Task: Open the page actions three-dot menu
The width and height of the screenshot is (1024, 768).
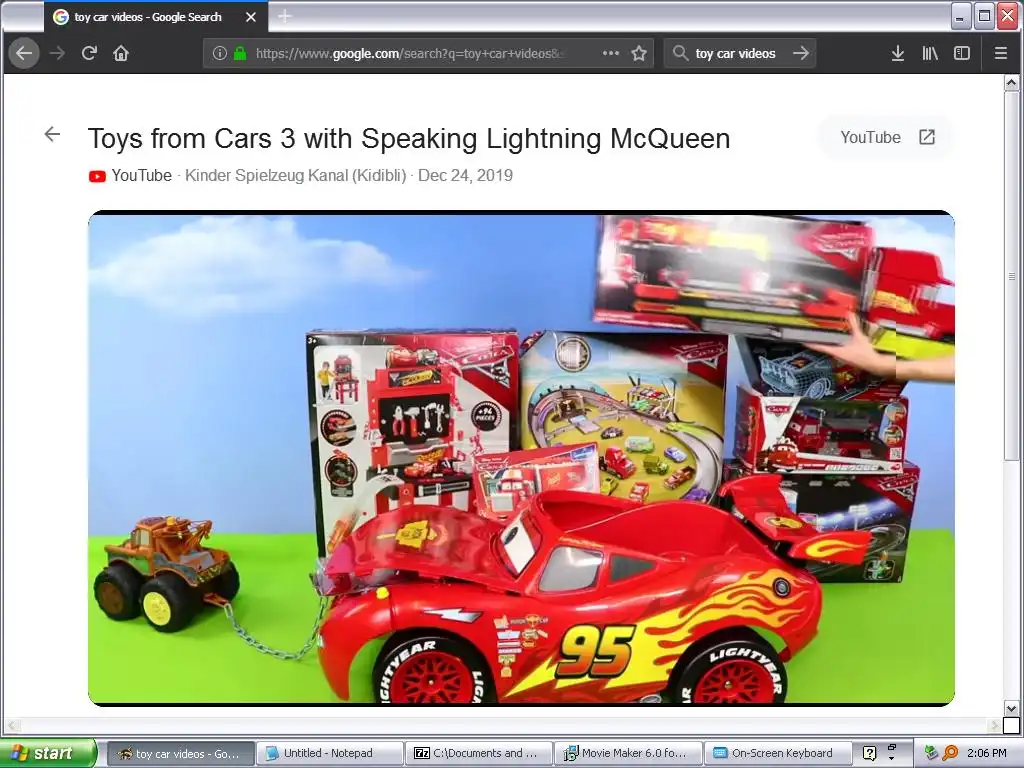Action: point(611,53)
